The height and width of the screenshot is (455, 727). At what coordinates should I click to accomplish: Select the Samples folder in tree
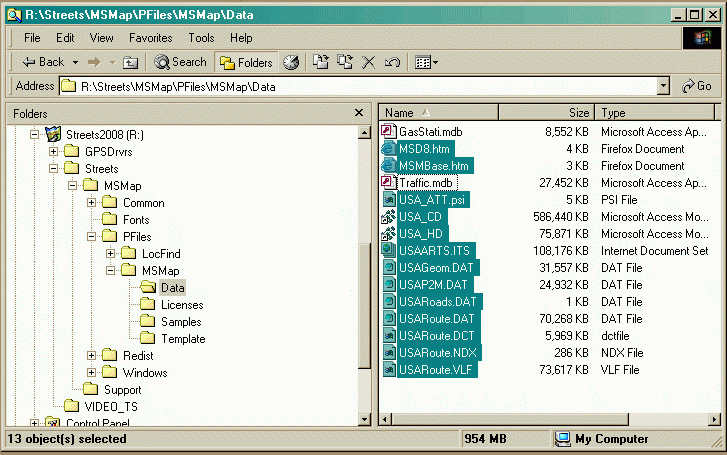click(181, 322)
